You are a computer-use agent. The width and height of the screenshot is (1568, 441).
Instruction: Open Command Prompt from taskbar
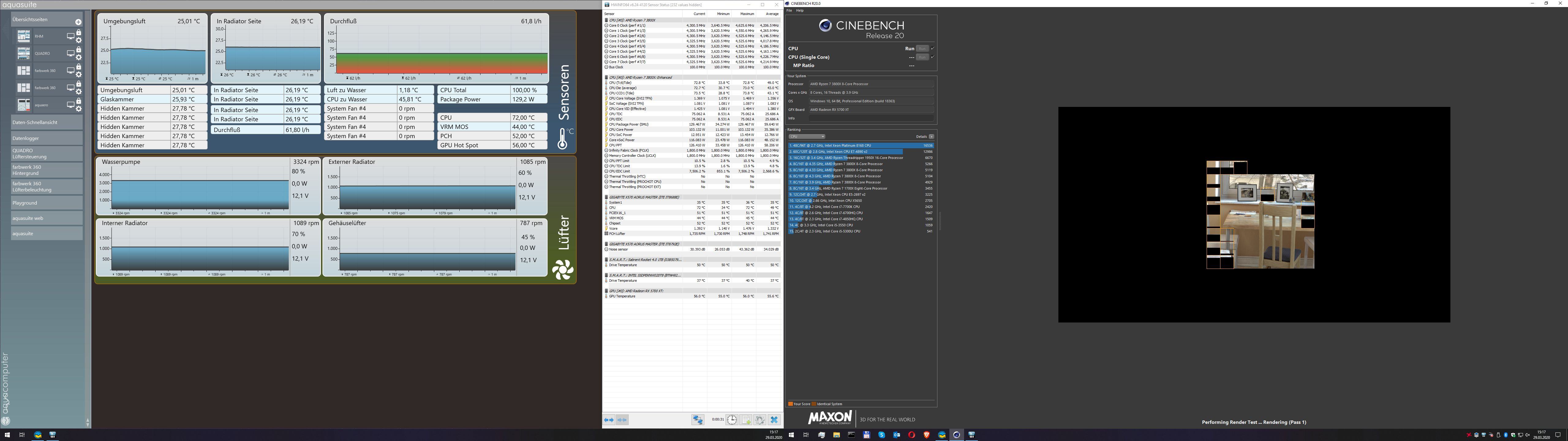pos(852,435)
